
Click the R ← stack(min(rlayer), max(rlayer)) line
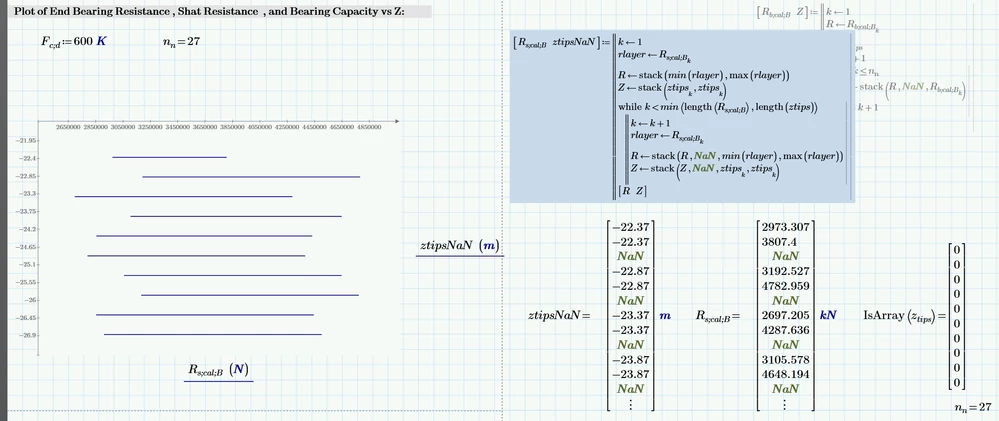[x=703, y=75]
